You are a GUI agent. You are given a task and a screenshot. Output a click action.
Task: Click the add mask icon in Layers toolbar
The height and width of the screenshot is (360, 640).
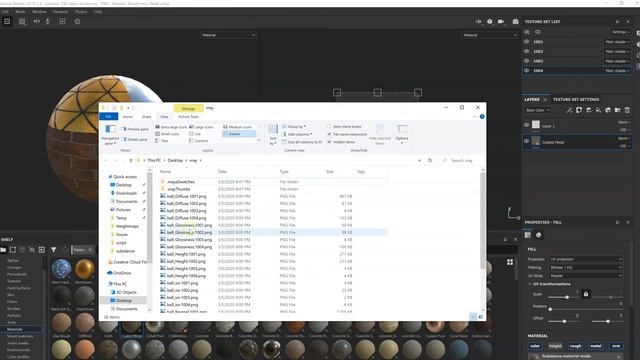pyautogui.click(x=579, y=110)
